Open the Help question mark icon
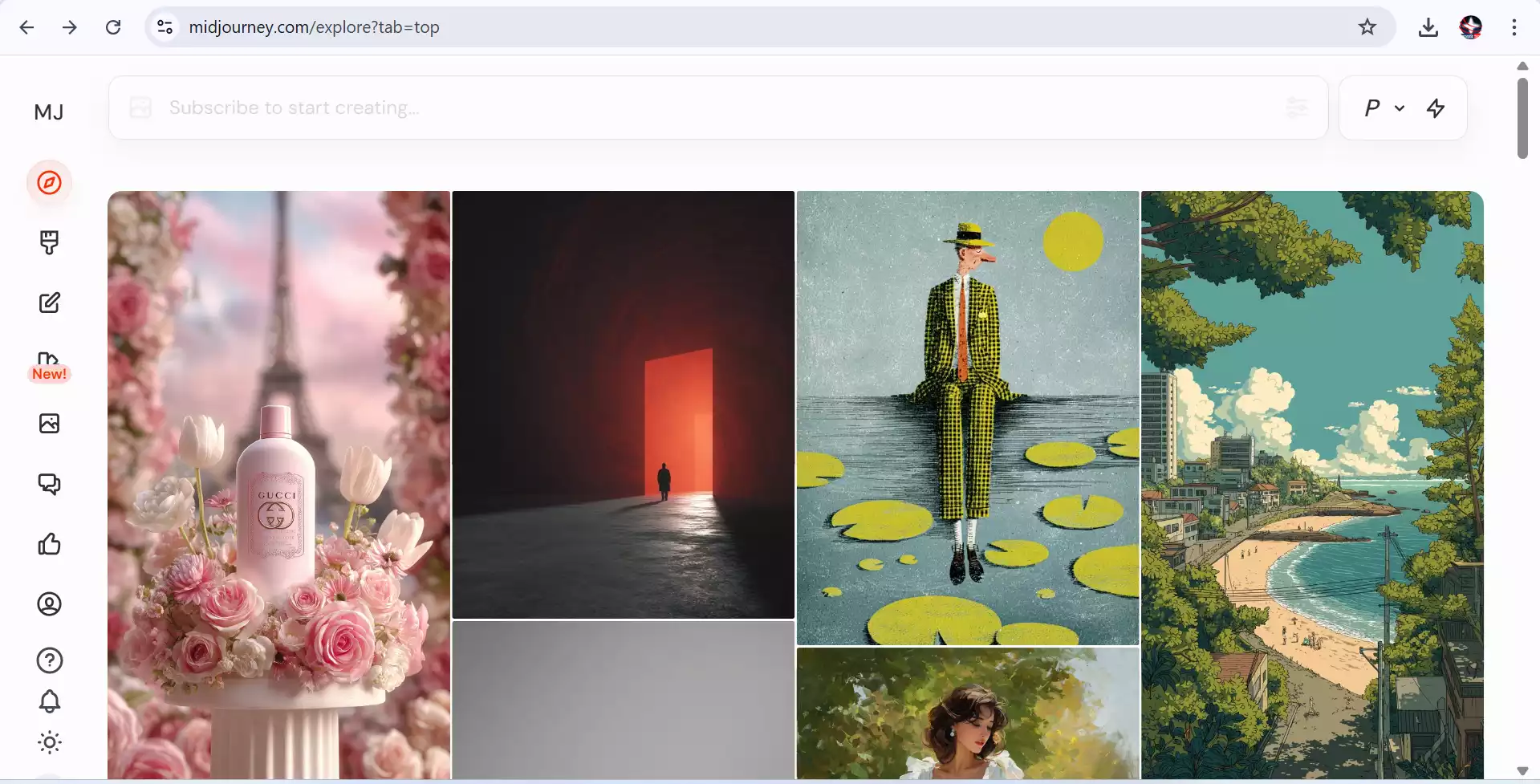The image size is (1540, 784). point(49,660)
